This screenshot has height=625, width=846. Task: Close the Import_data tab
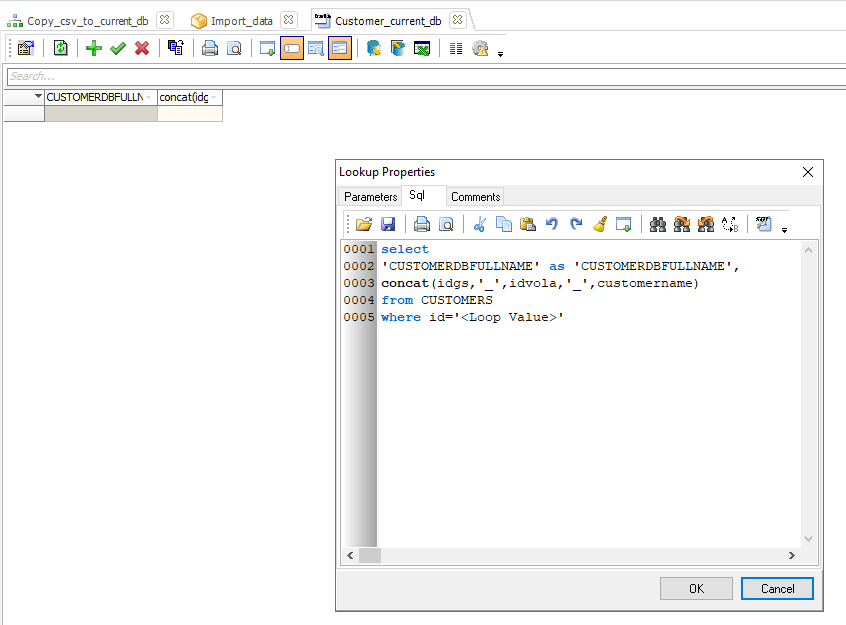[x=289, y=20]
